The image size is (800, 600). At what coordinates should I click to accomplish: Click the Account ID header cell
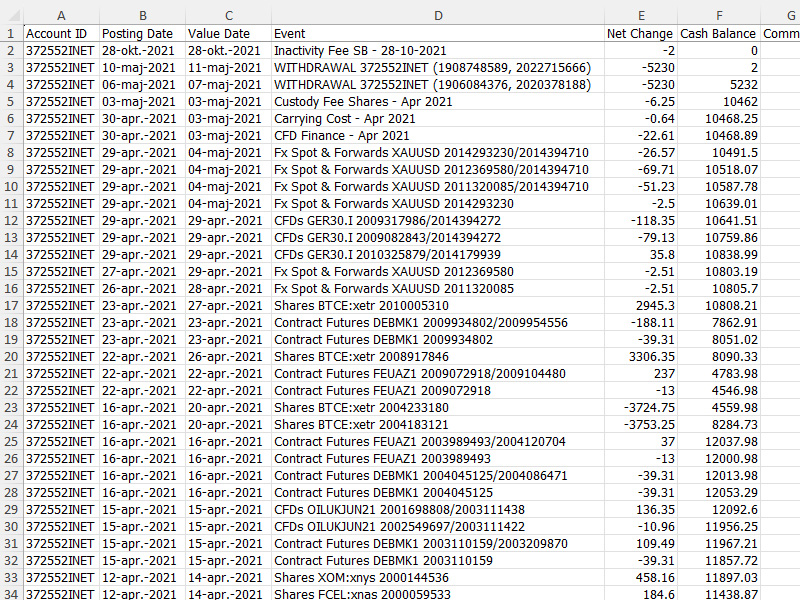[x=60, y=33]
